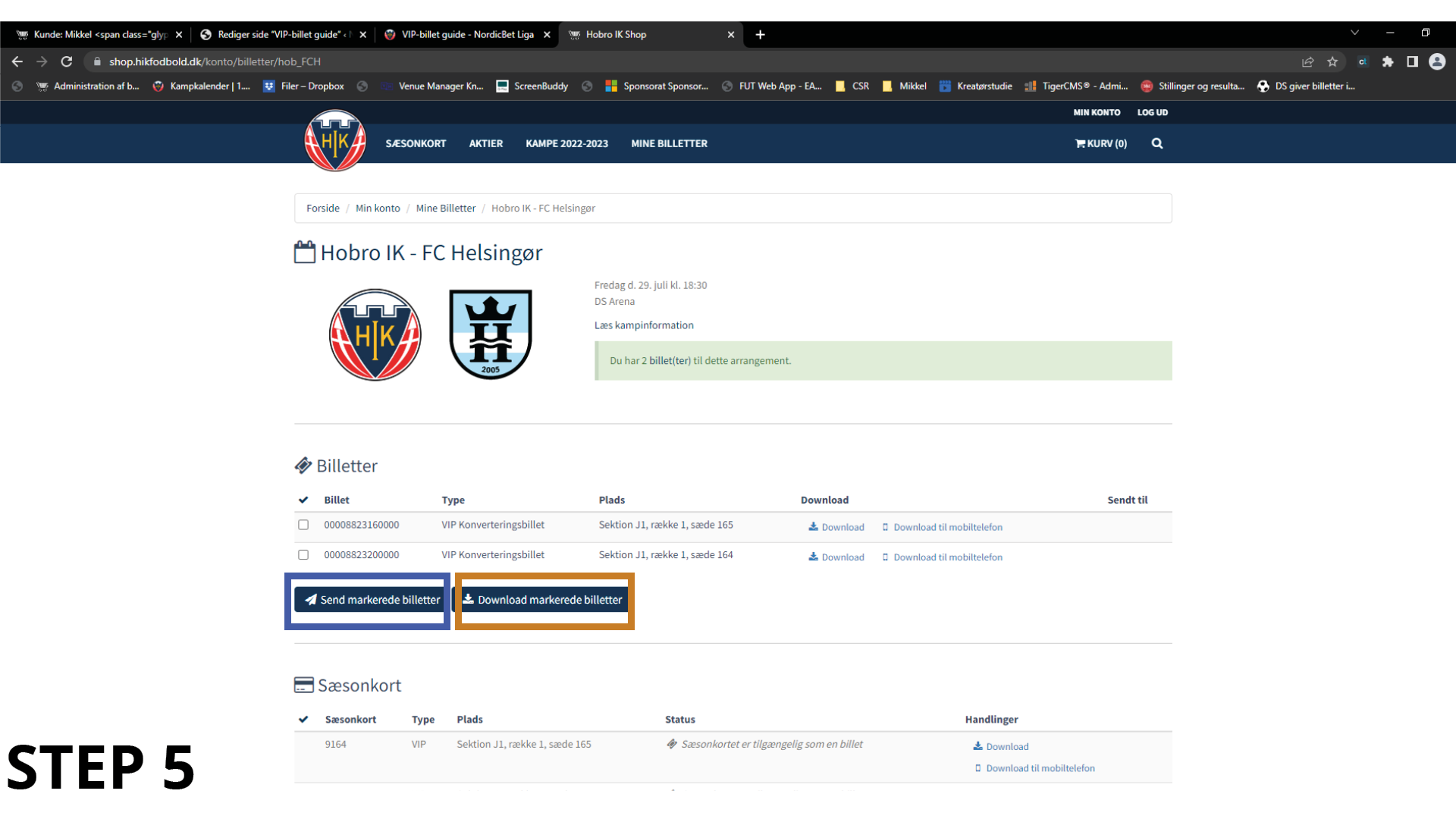Image resolution: width=1456 pixels, height=819 pixels.
Task: Reload the page with browser refresh icon
Action: (x=67, y=61)
